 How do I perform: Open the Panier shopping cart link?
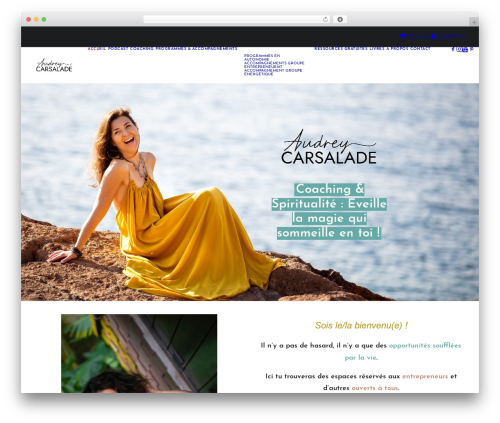coord(417,36)
